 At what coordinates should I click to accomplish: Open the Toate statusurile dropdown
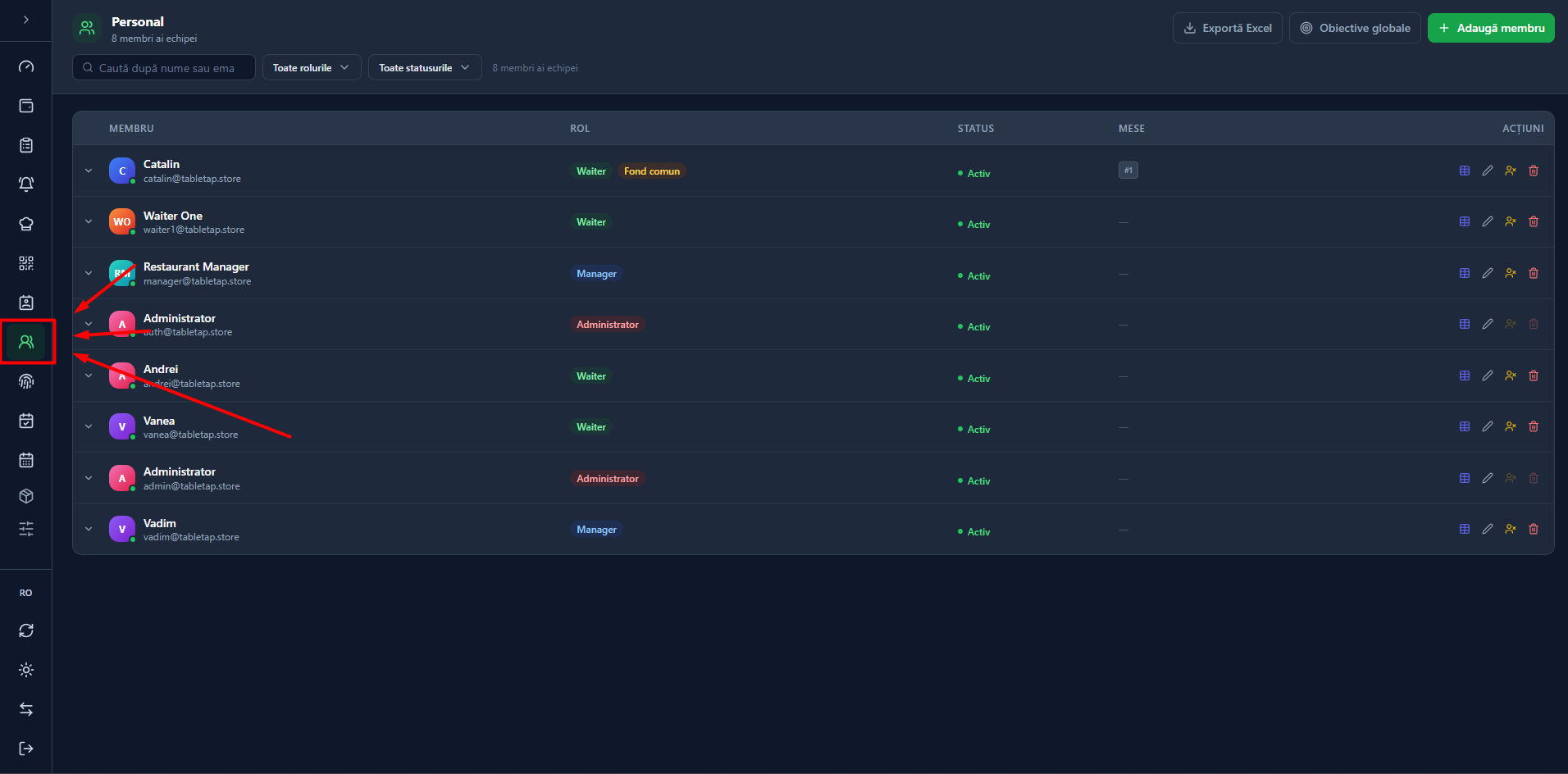(x=425, y=68)
